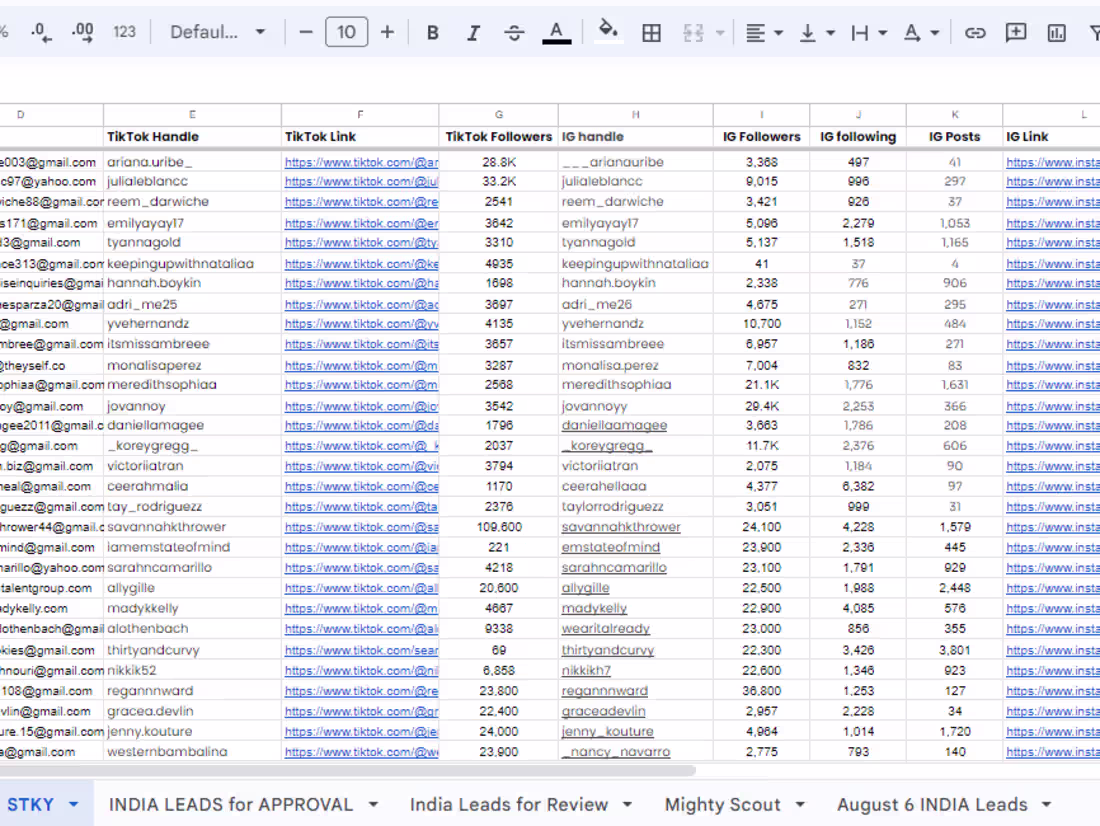Open the wearitalready IG handle link
Image resolution: width=1100 pixels, height=826 pixels.
[605, 629]
